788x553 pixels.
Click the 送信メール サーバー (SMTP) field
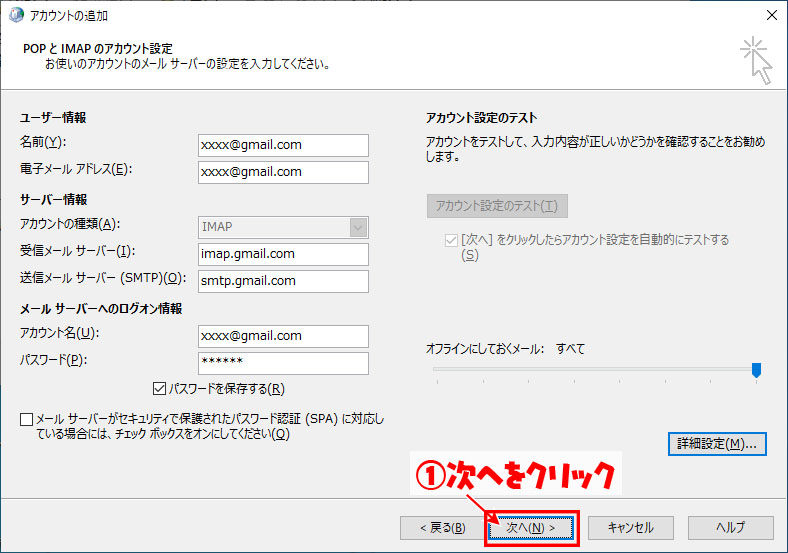(x=283, y=282)
